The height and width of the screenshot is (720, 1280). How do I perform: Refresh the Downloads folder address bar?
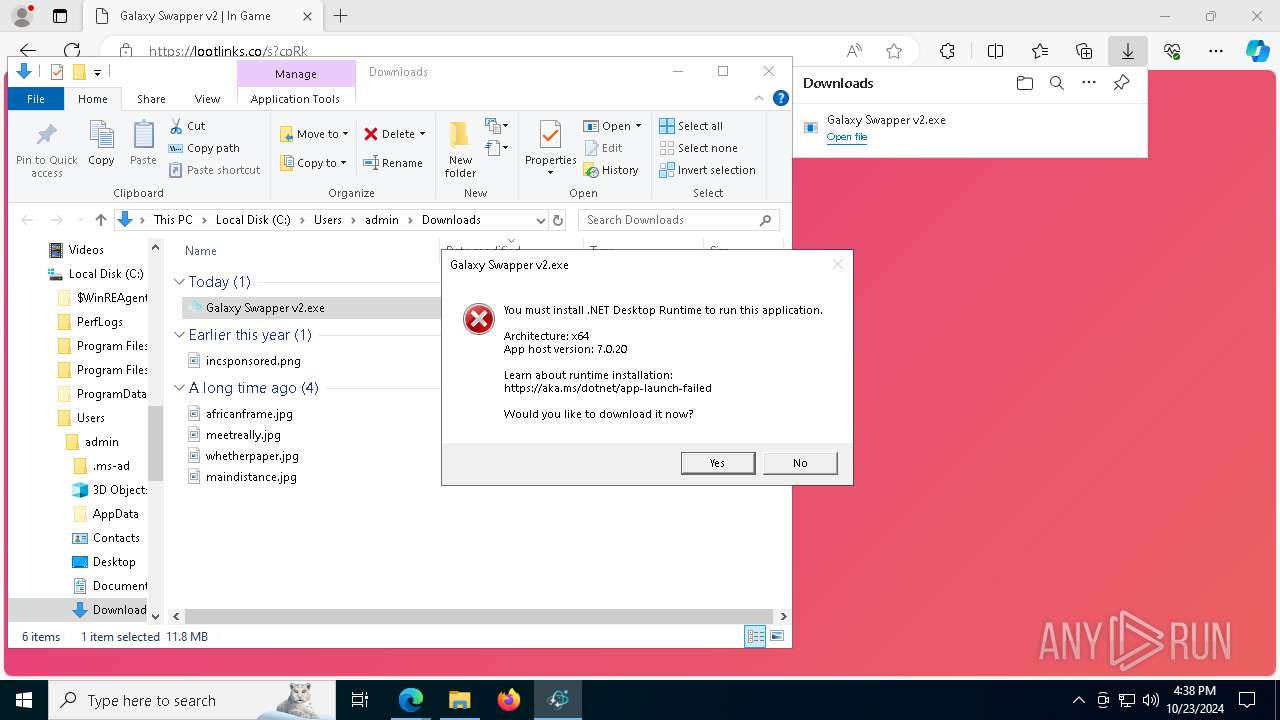[x=558, y=220]
